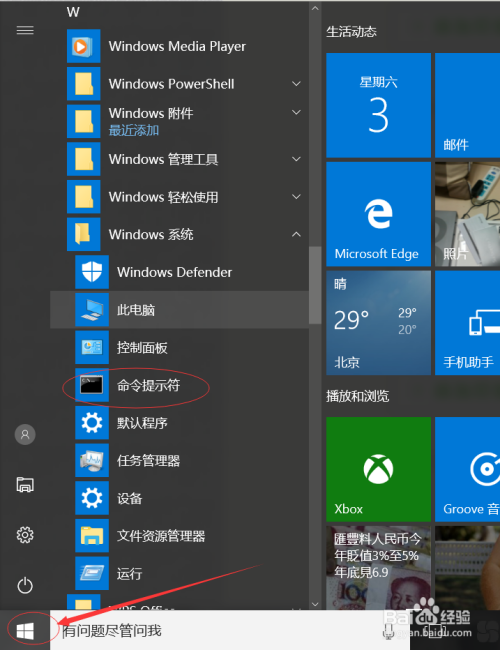500x650 pixels.
Task: Open 默认程序 gear icon
Action: [92, 423]
